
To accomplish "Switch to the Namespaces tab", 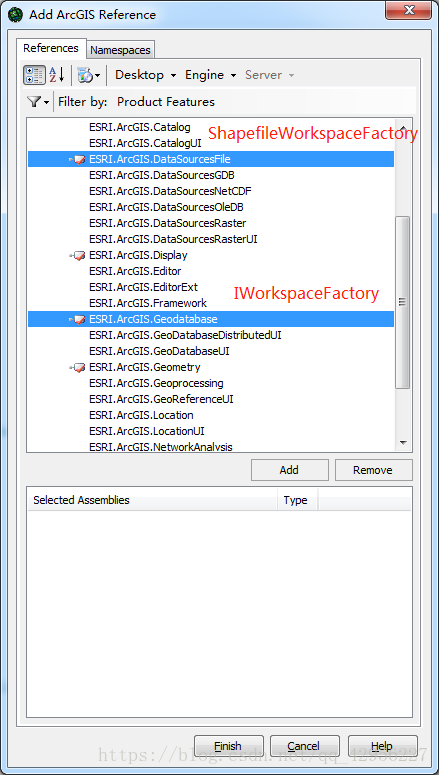I will (x=120, y=50).
